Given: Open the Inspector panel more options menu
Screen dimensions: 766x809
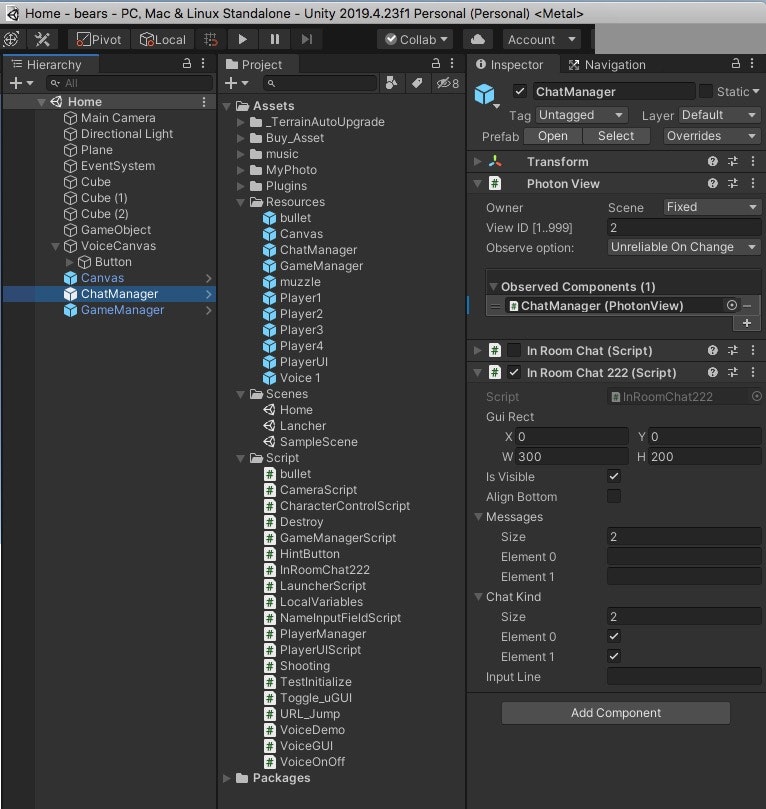Looking at the screenshot, I should click(x=752, y=63).
